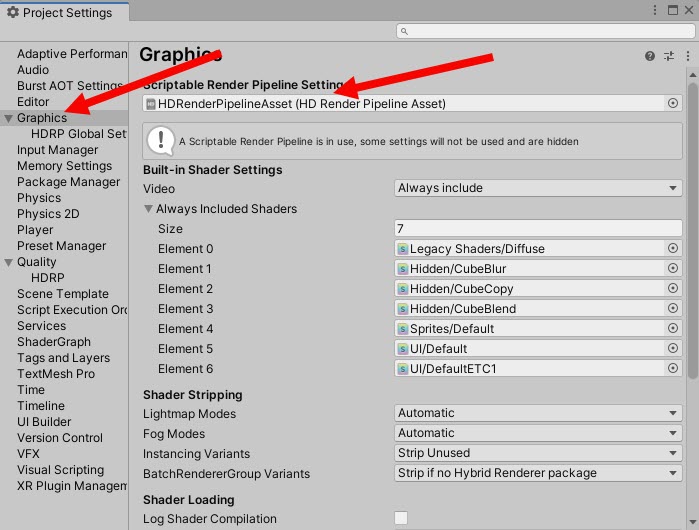This screenshot has height=530, width=699.
Task: Select the Time settings category
Action: pos(31,390)
